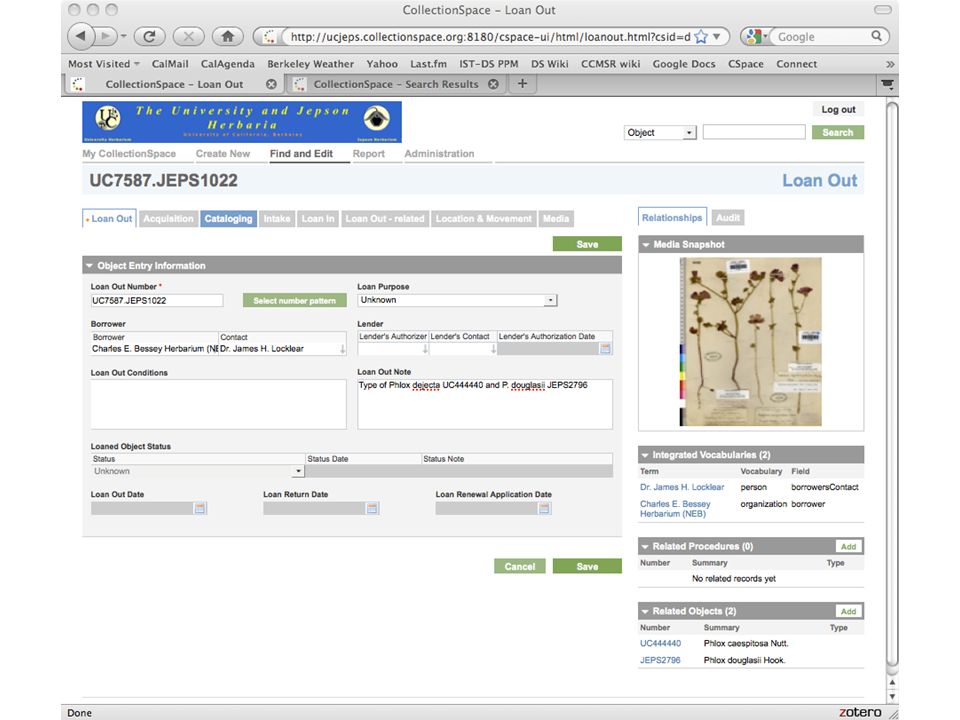Collapse the Integrated Vocabularies panel
The height and width of the screenshot is (720, 960).
pyautogui.click(x=645, y=455)
